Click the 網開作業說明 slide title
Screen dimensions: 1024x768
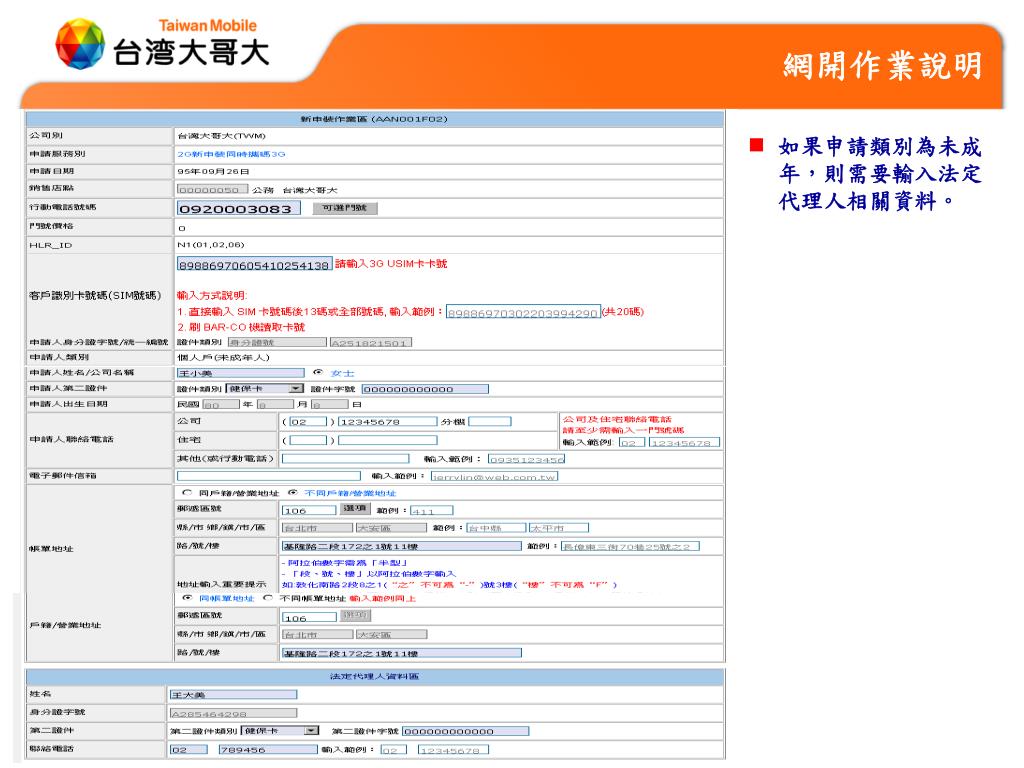pyautogui.click(x=884, y=65)
